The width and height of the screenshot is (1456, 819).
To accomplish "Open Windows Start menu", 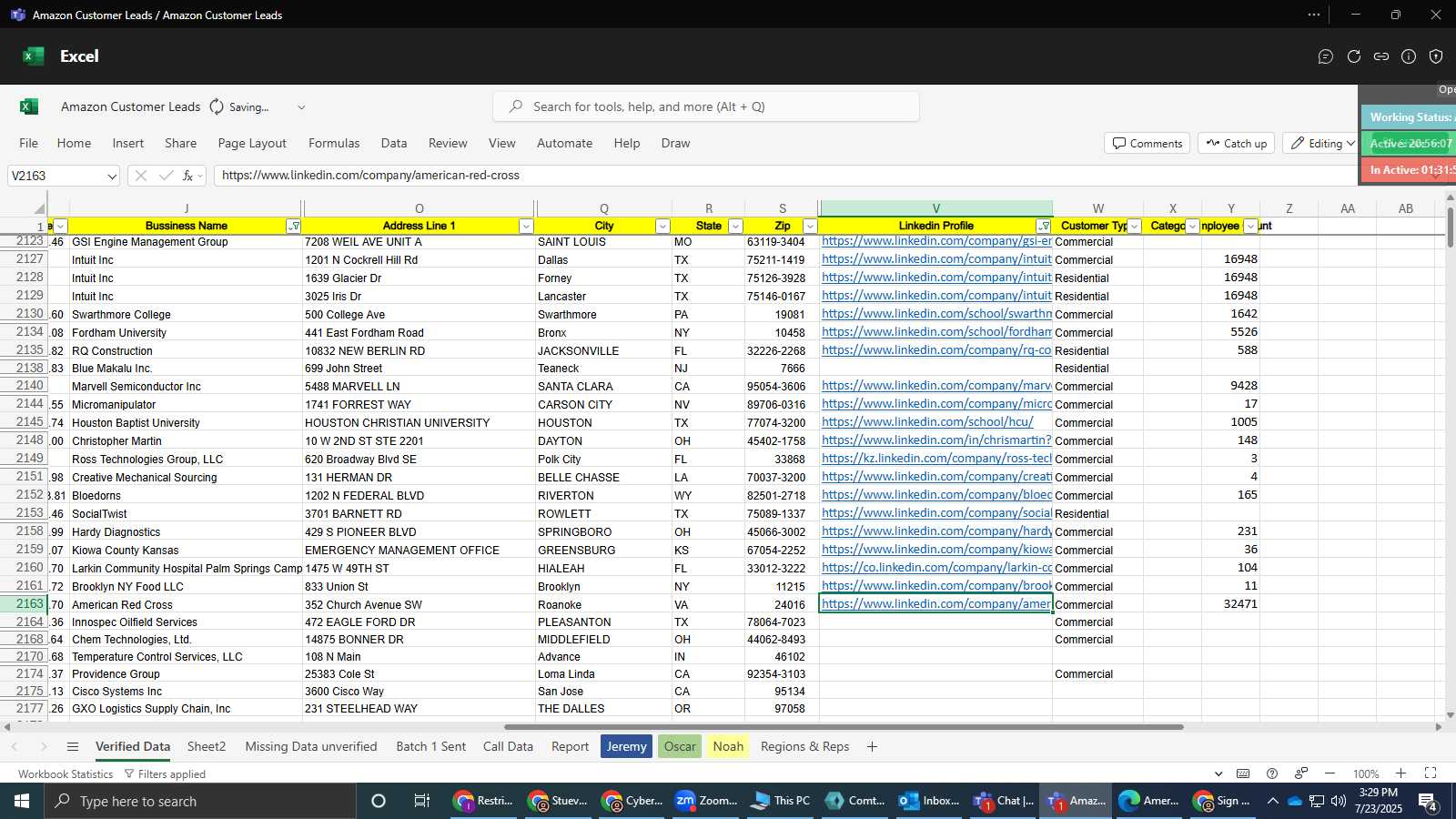I will tap(22, 801).
